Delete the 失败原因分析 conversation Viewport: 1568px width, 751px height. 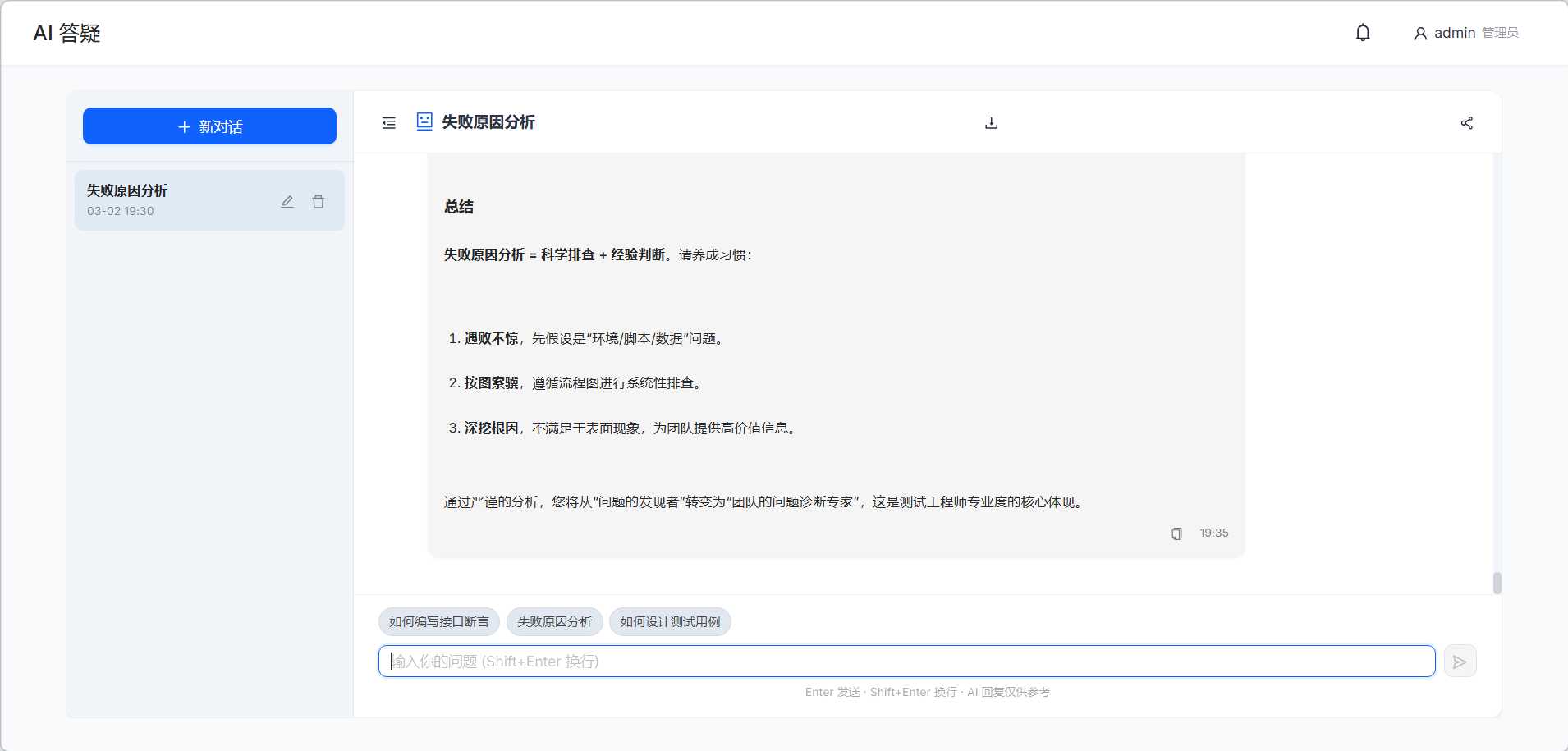click(319, 202)
